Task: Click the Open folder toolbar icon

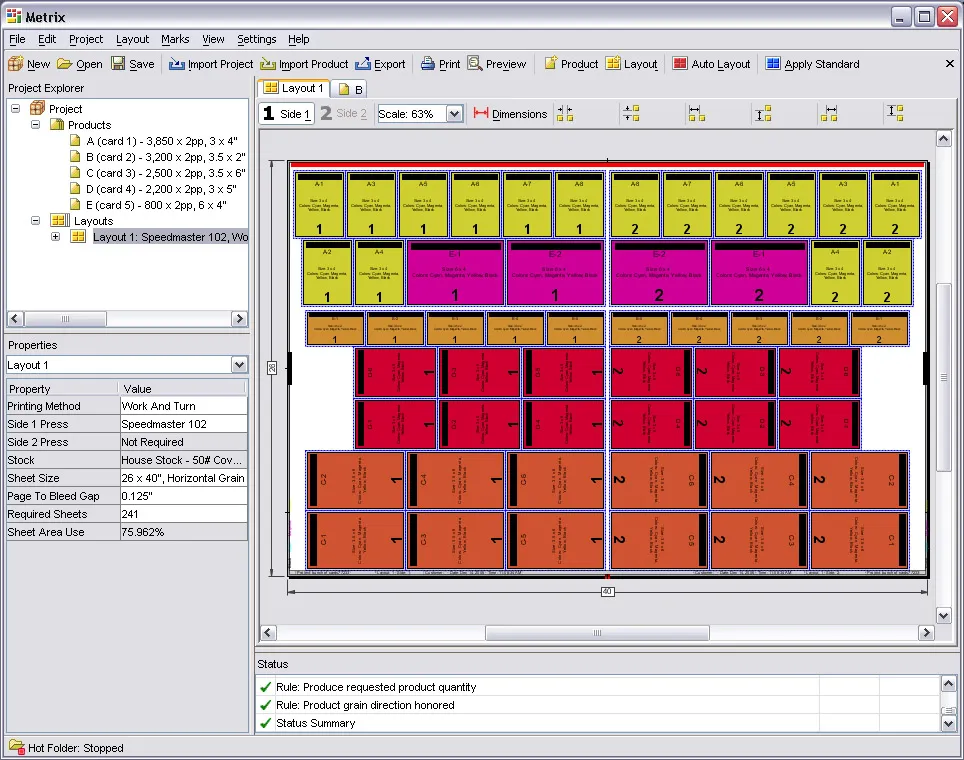Action: 65,63
